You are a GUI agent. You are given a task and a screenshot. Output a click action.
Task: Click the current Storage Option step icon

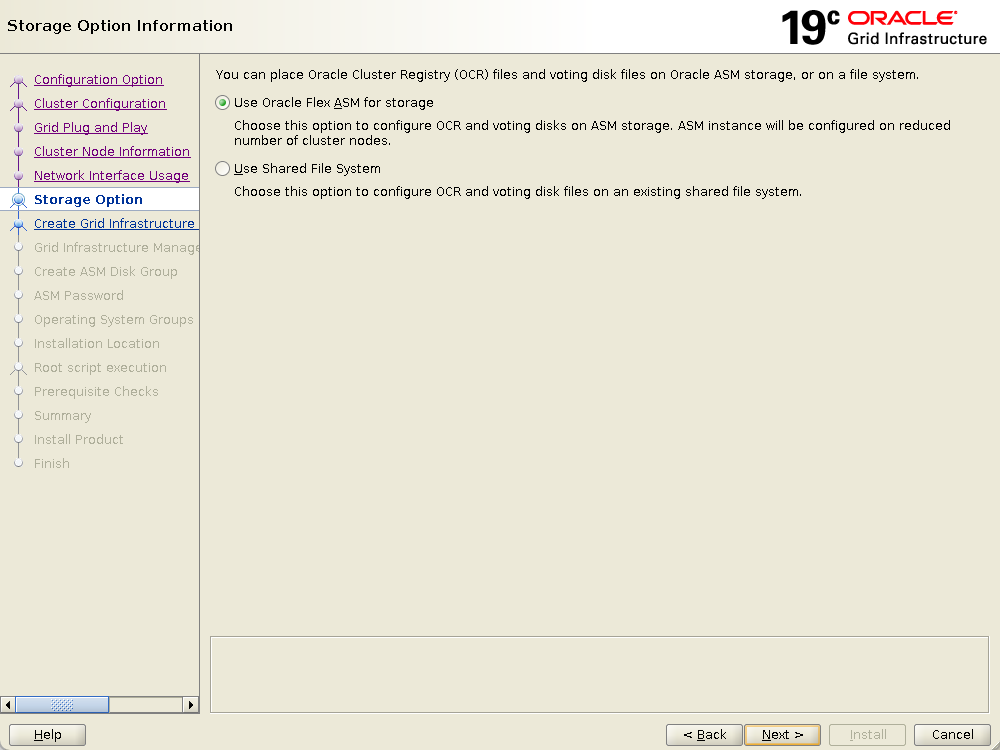coord(18,200)
